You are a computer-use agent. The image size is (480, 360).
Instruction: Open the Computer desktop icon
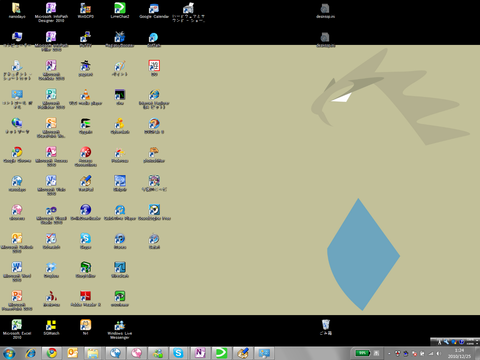(x=17, y=39)
